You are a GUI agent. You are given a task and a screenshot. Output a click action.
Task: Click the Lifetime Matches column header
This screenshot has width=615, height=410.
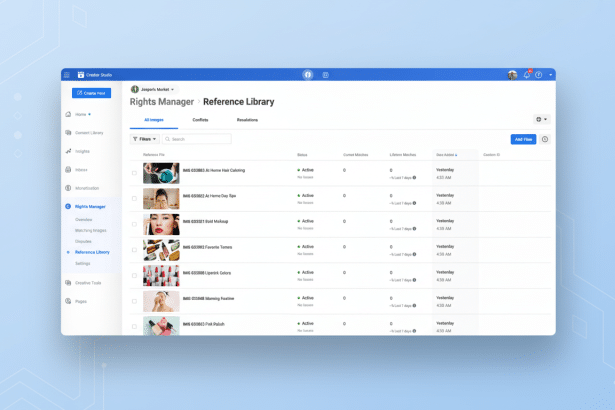click(x=403, y=155)
